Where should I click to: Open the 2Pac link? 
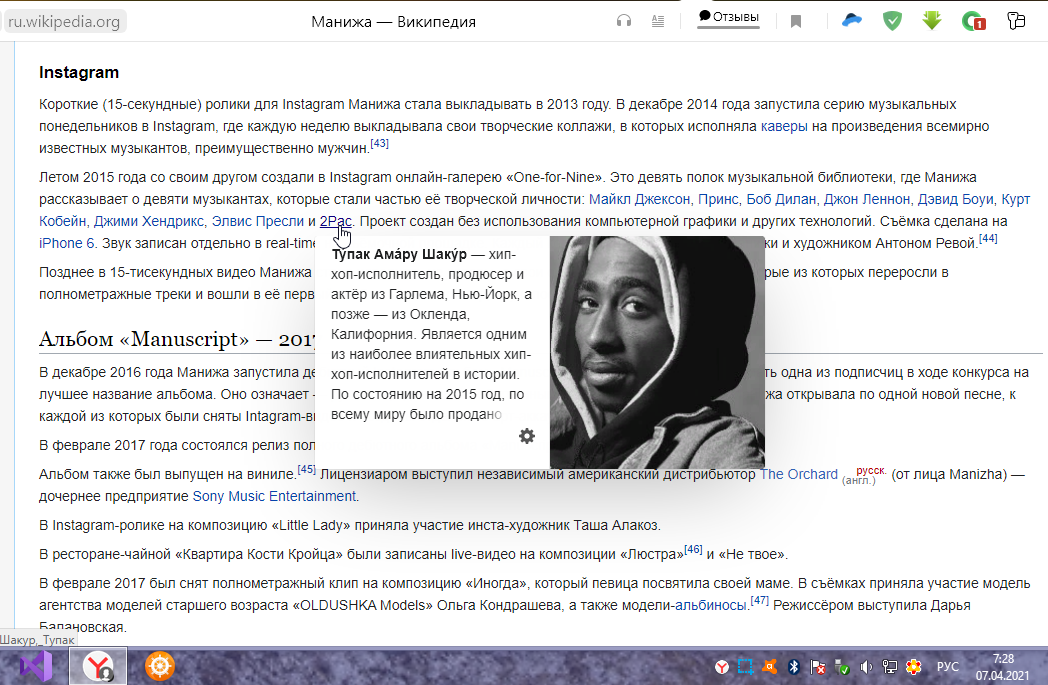click(x=336, y=221)
